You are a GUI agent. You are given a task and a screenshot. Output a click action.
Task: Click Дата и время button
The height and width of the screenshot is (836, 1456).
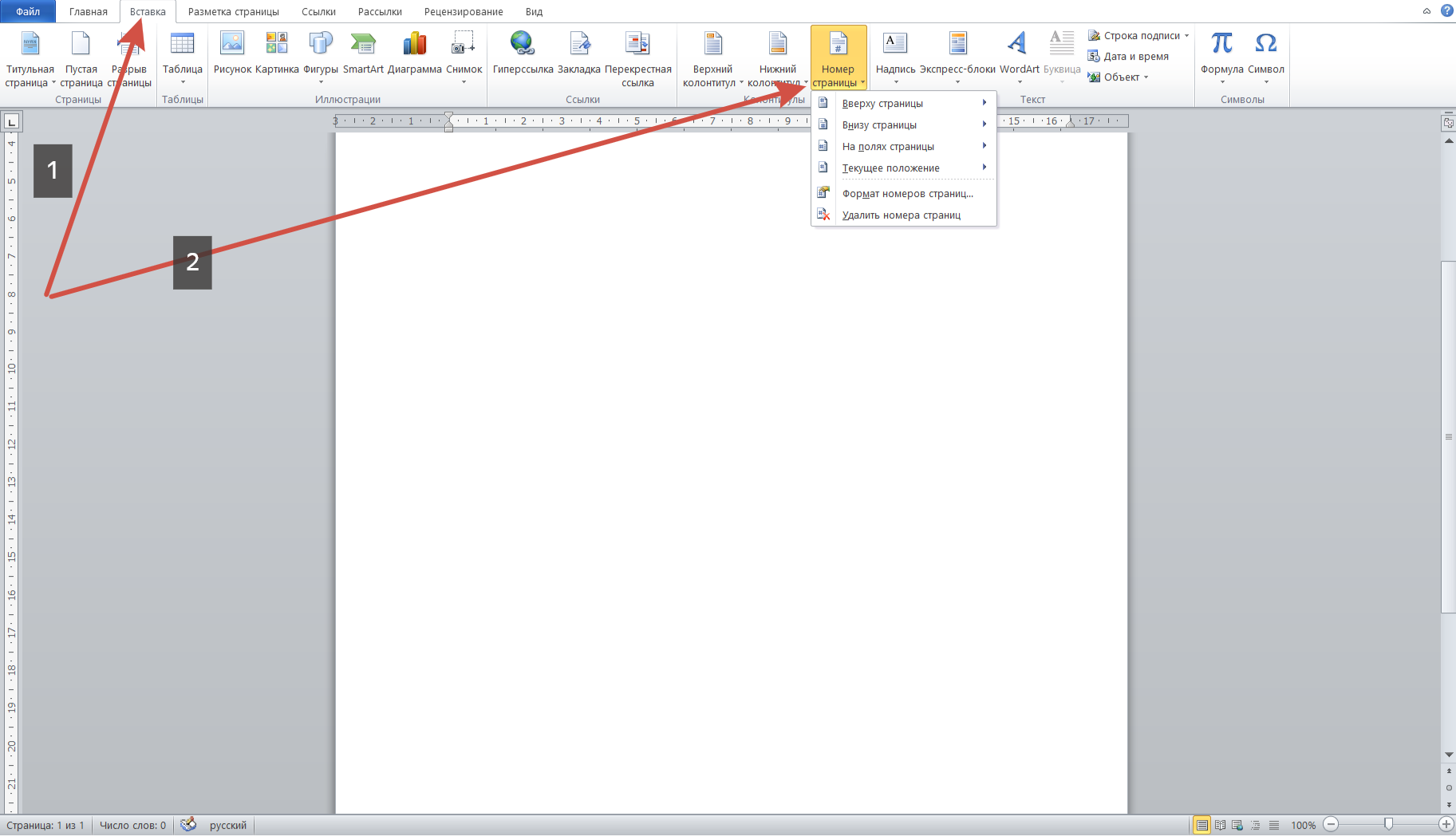(x=1128, y=57)
